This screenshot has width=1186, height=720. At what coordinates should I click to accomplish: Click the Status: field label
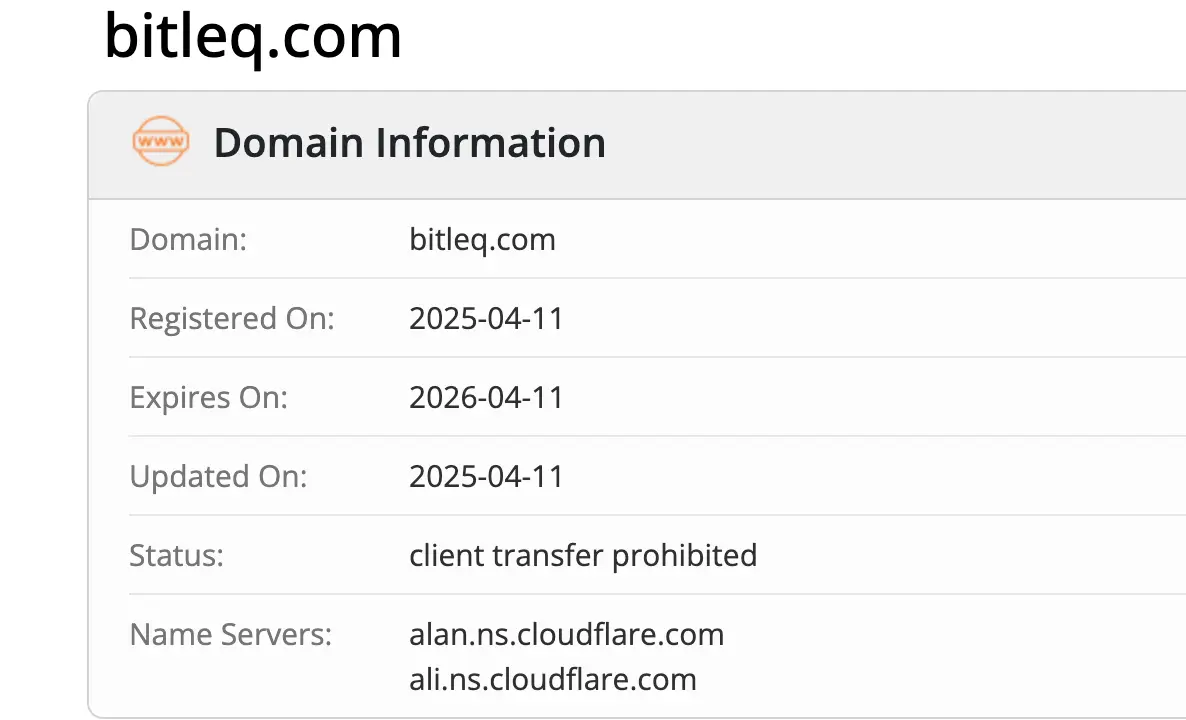coord(177,555)
